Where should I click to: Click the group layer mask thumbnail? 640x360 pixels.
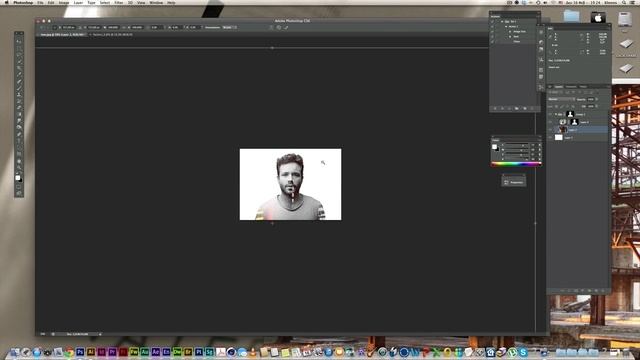pyautogui.click(x=570, y=114)
